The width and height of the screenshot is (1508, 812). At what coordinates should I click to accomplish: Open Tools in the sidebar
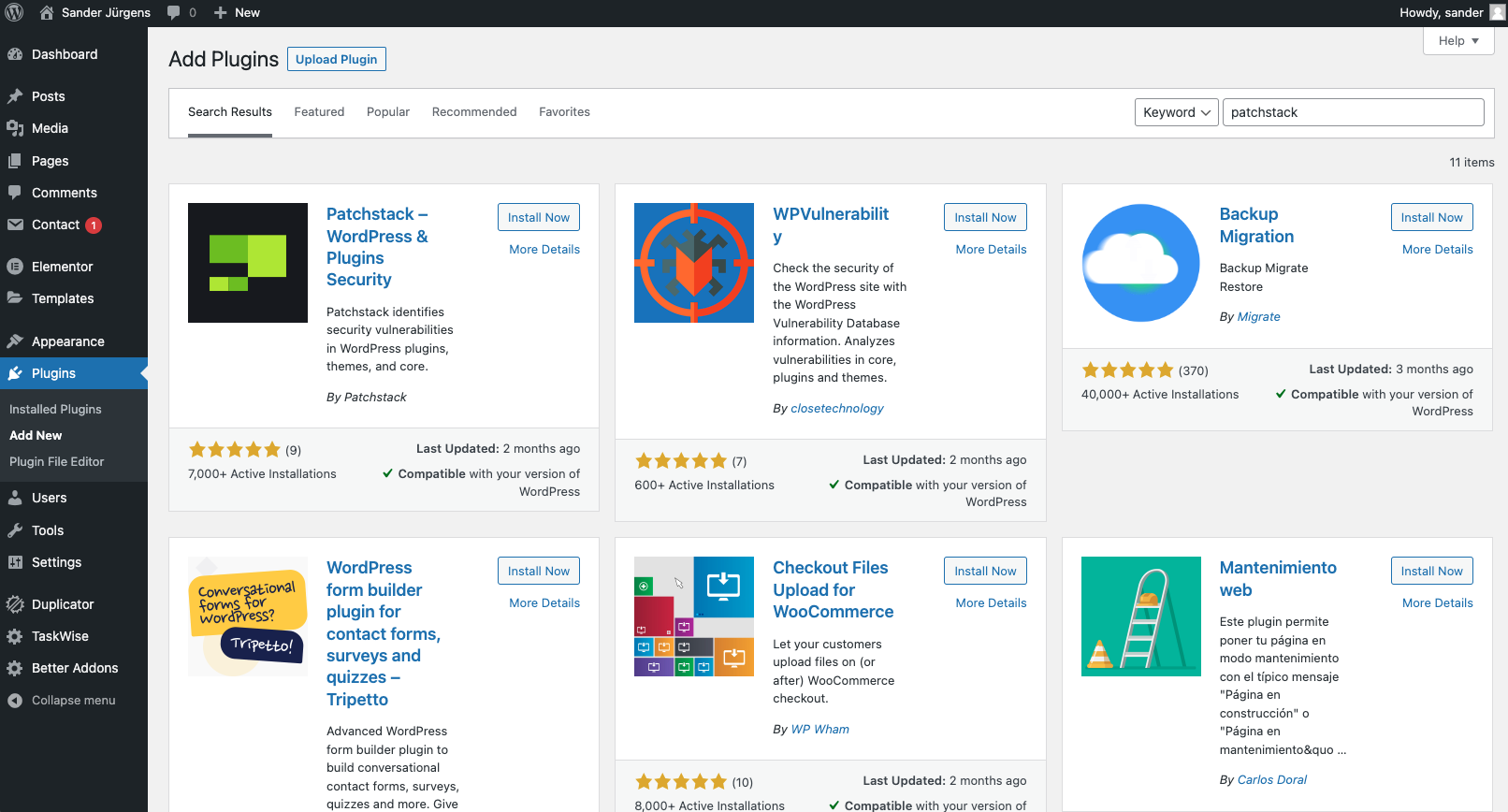pyautogui.click(x=74, y=530)
